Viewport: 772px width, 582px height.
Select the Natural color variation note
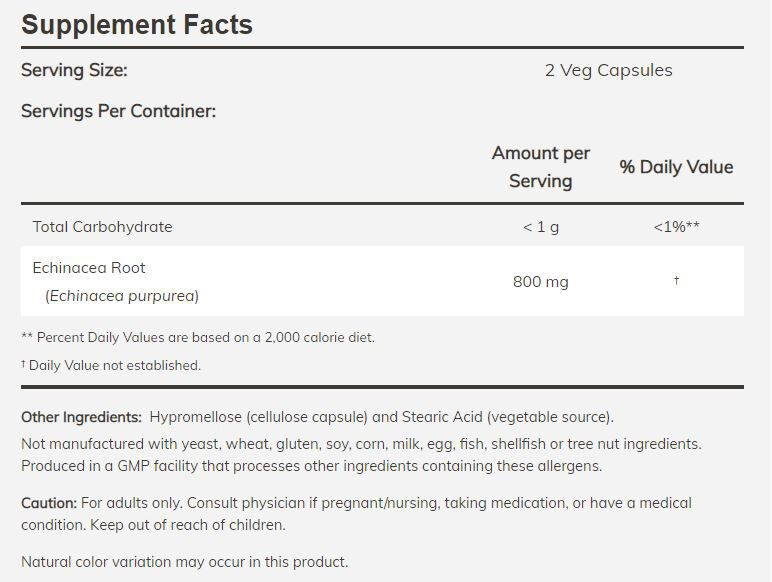click(x=185, y=562)
